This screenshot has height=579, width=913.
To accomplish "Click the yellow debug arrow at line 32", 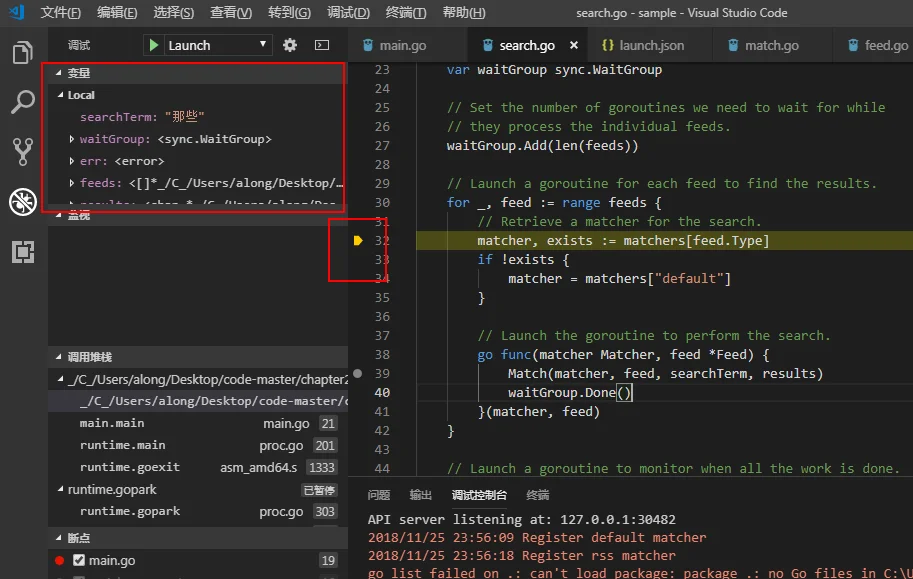I will click(358, 240).
